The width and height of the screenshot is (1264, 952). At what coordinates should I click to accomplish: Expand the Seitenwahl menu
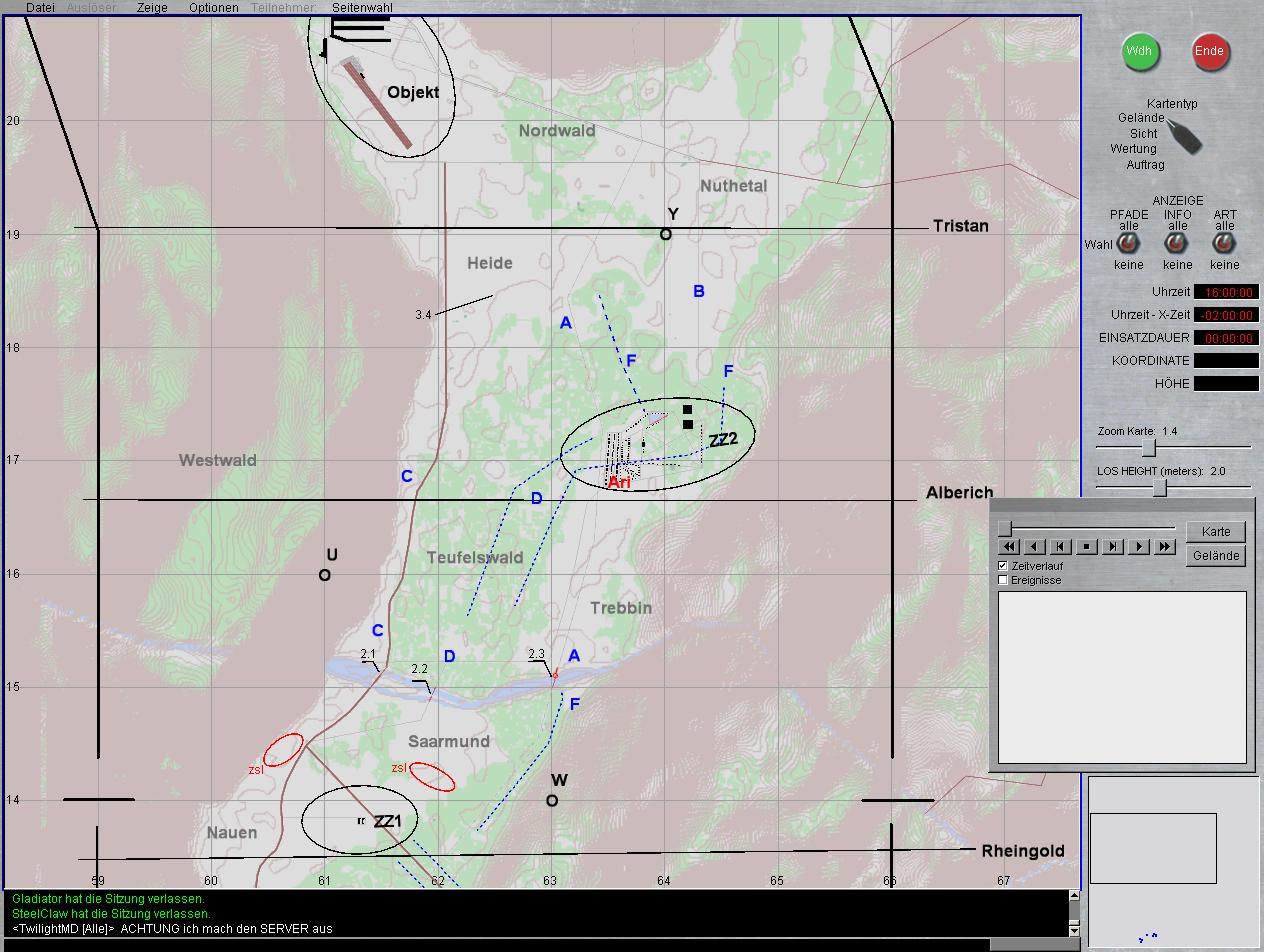(x=362, y=7)
